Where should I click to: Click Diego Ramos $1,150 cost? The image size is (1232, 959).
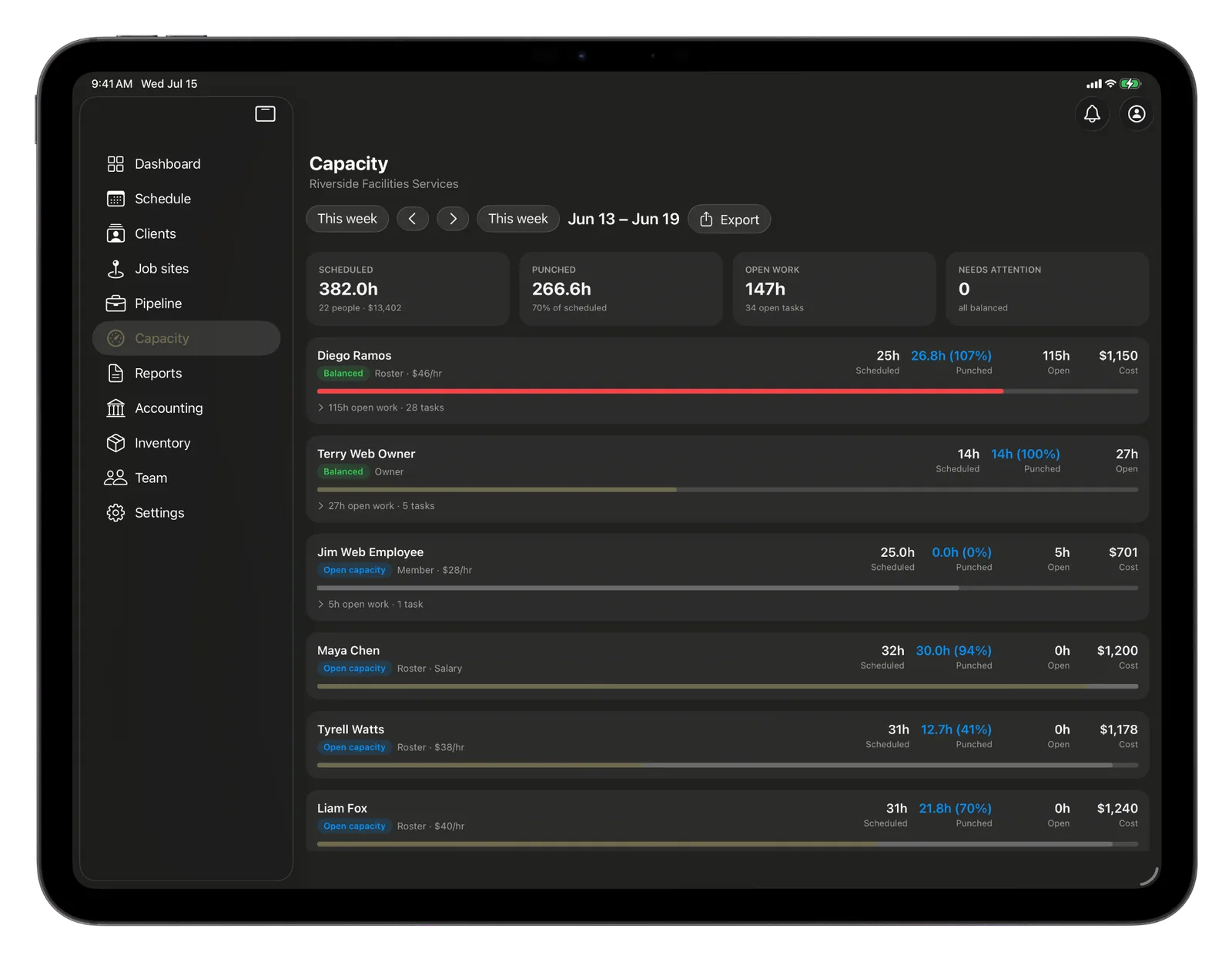1118,356
